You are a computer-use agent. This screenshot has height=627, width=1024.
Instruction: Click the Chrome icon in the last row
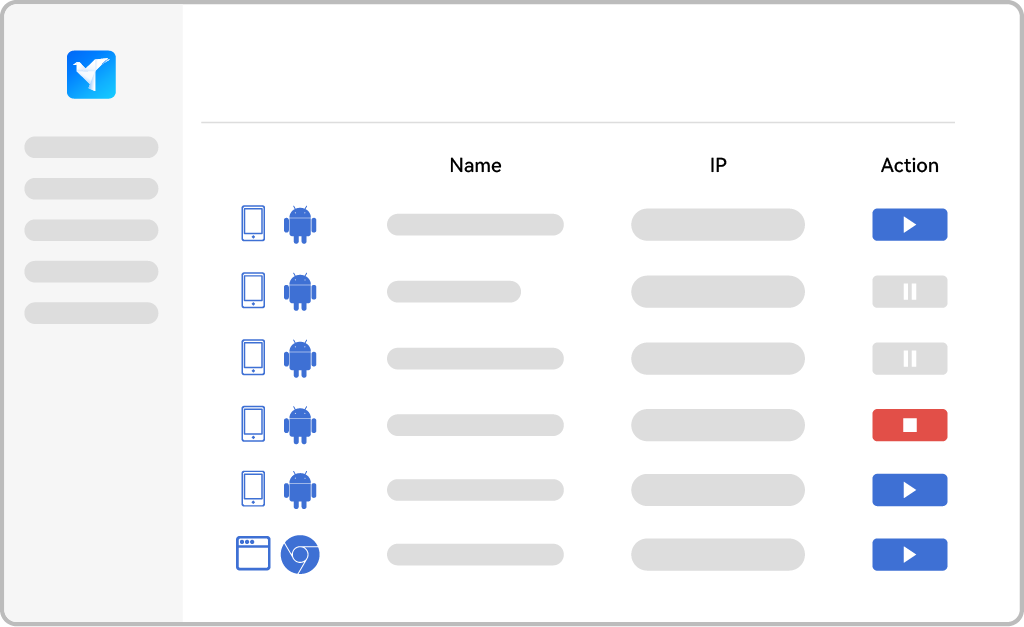(x=300, y=554)
